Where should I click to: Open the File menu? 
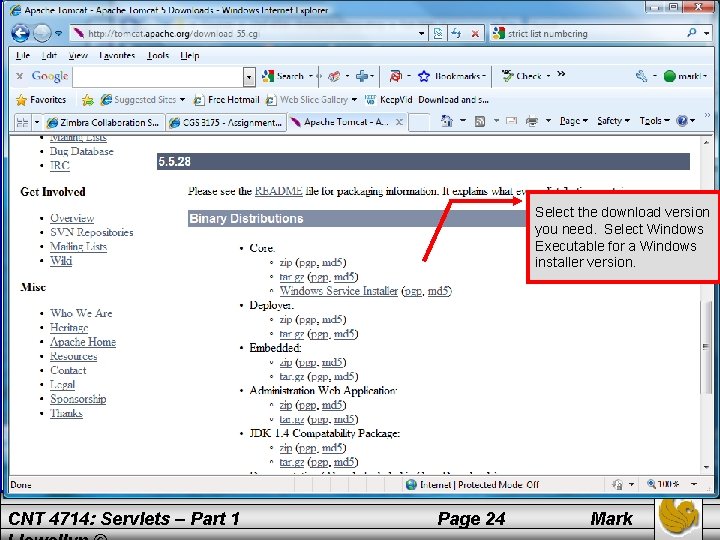click(22, 56)
